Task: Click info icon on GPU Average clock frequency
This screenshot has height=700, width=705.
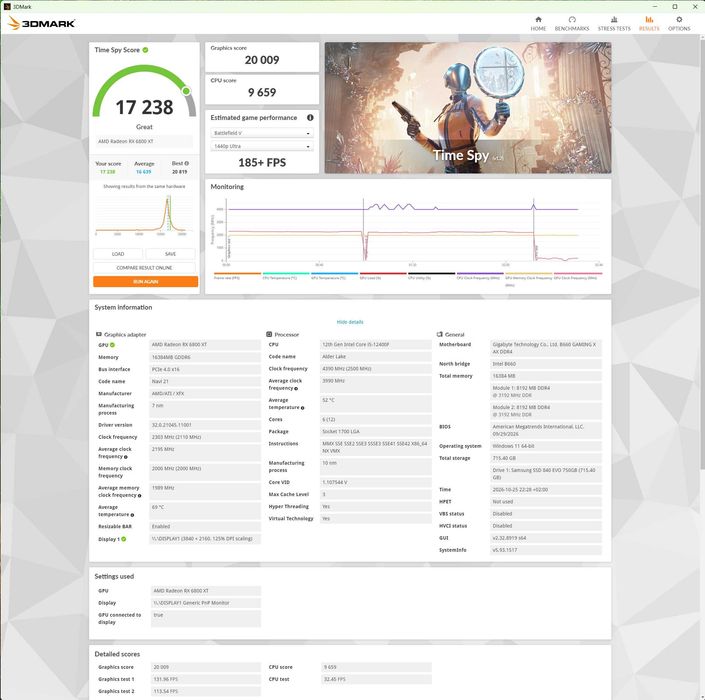Action: click(x=125, y=457)
